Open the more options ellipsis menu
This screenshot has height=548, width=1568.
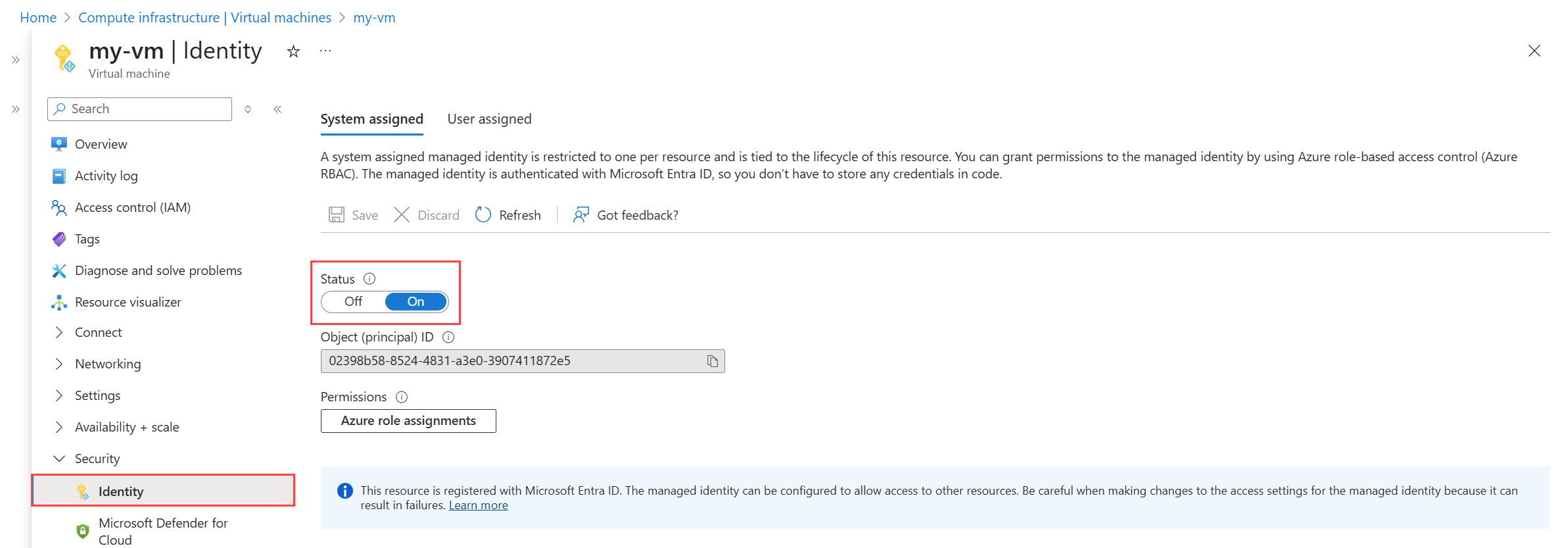click(325, 51)
